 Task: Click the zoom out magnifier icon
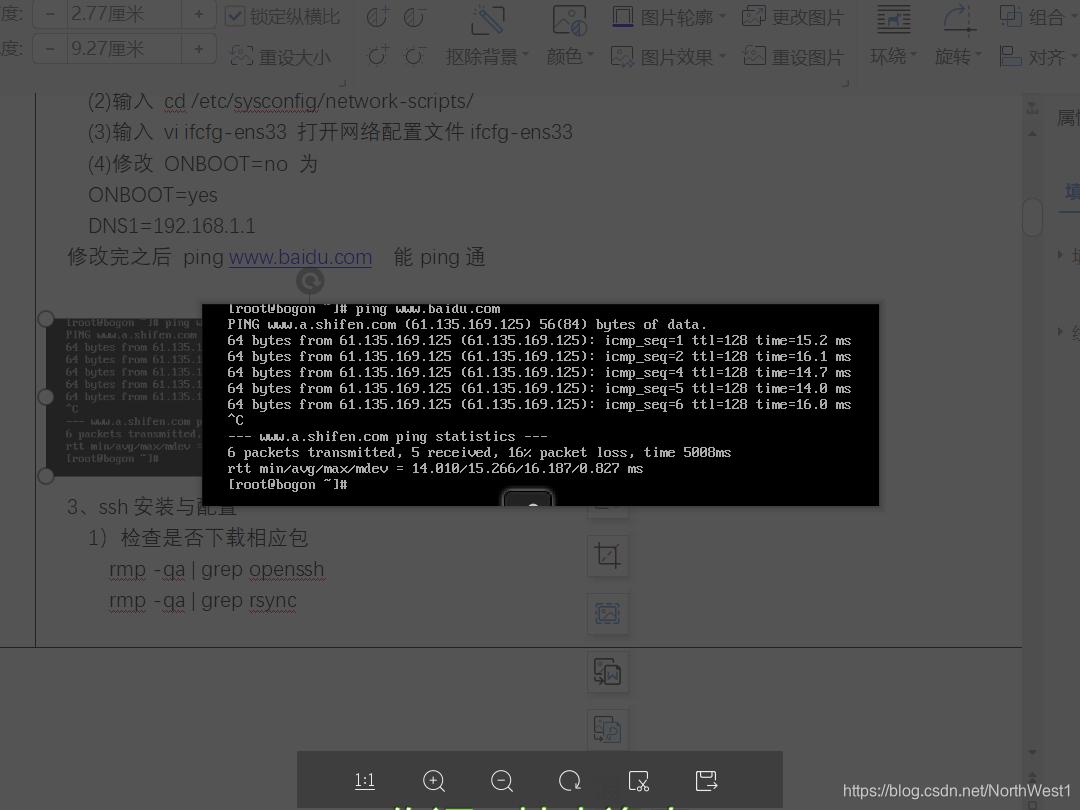point(501,781)
